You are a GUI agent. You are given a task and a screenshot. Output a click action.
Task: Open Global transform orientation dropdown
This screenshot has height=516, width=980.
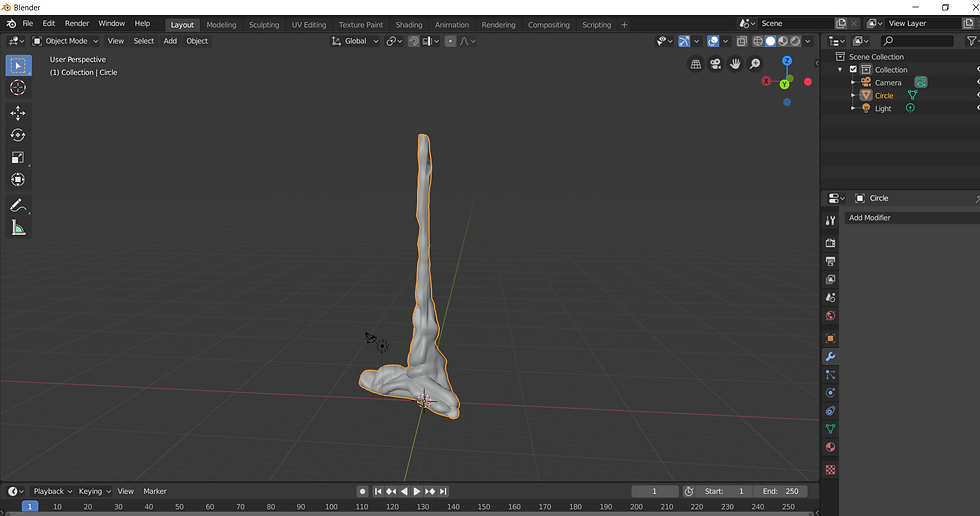(354, 41)
